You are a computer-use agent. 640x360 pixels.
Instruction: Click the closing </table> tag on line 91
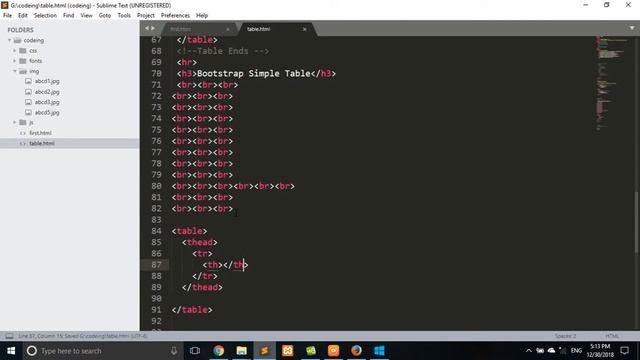(192, 310)
